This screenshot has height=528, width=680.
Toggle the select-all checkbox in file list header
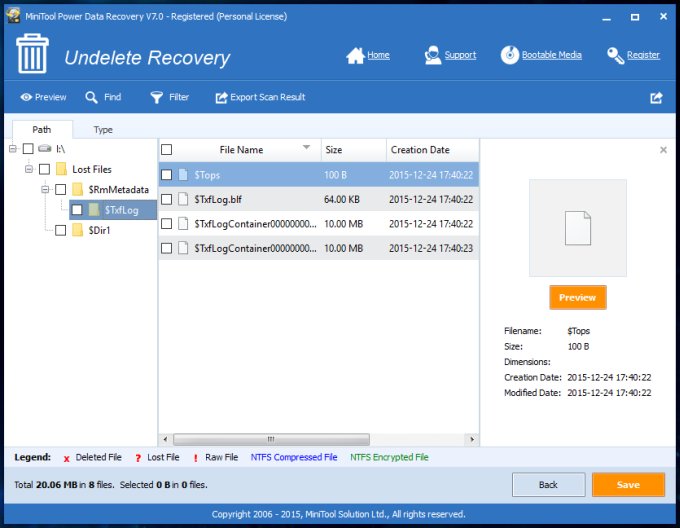(167, 150)
